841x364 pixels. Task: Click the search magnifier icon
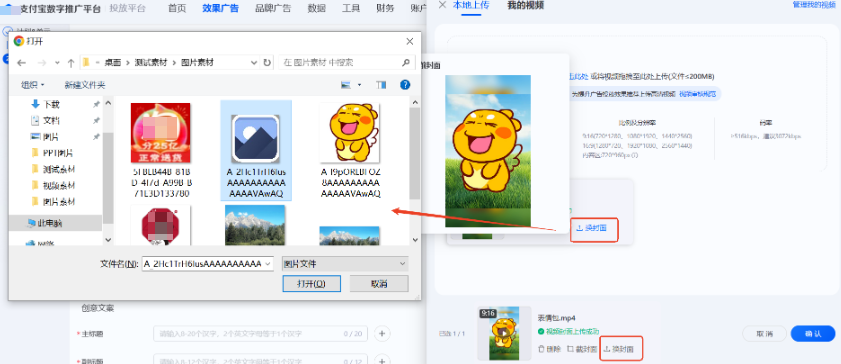tap(406, 63)
